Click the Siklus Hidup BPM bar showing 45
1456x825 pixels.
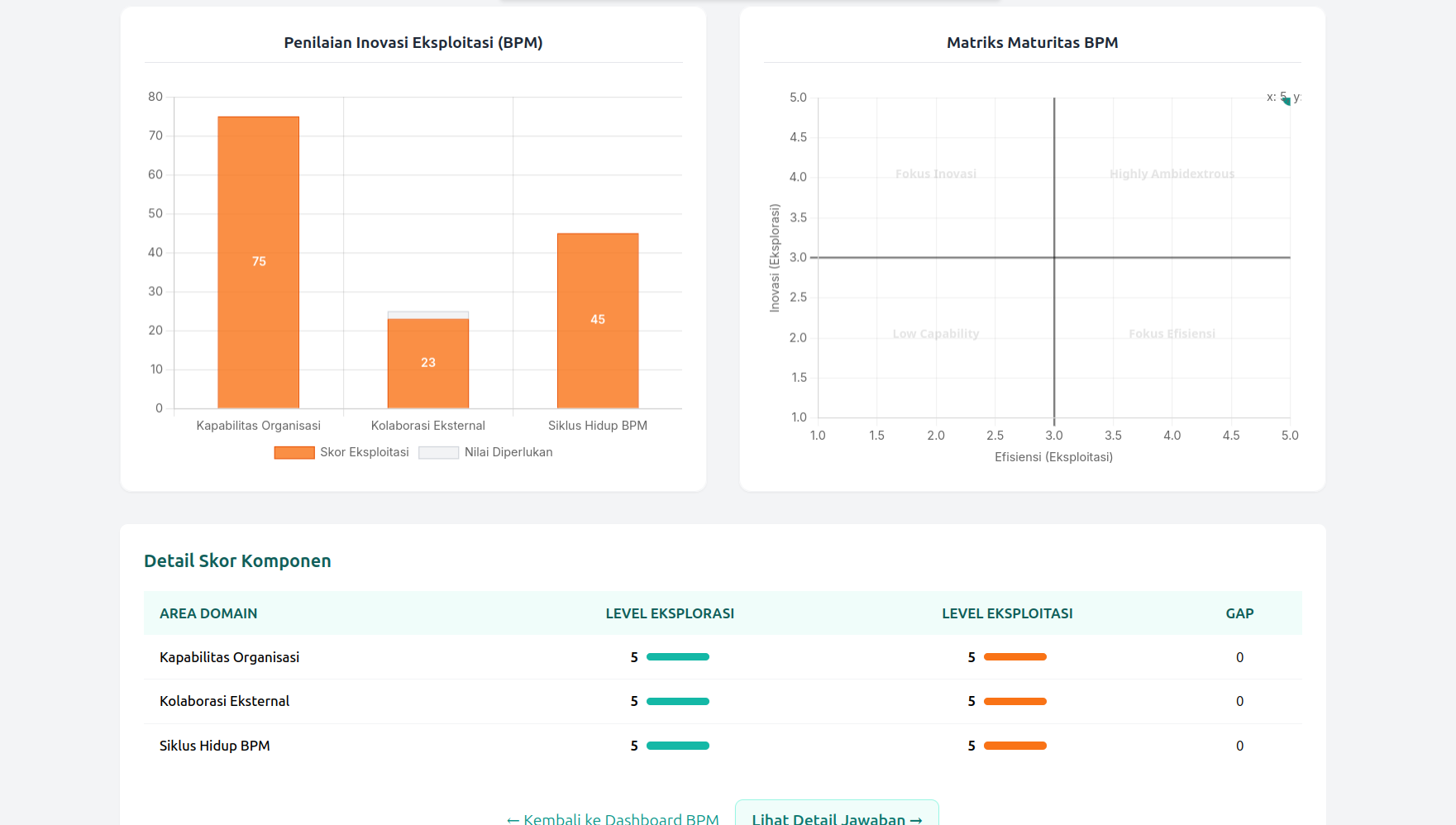pos(597,320)
